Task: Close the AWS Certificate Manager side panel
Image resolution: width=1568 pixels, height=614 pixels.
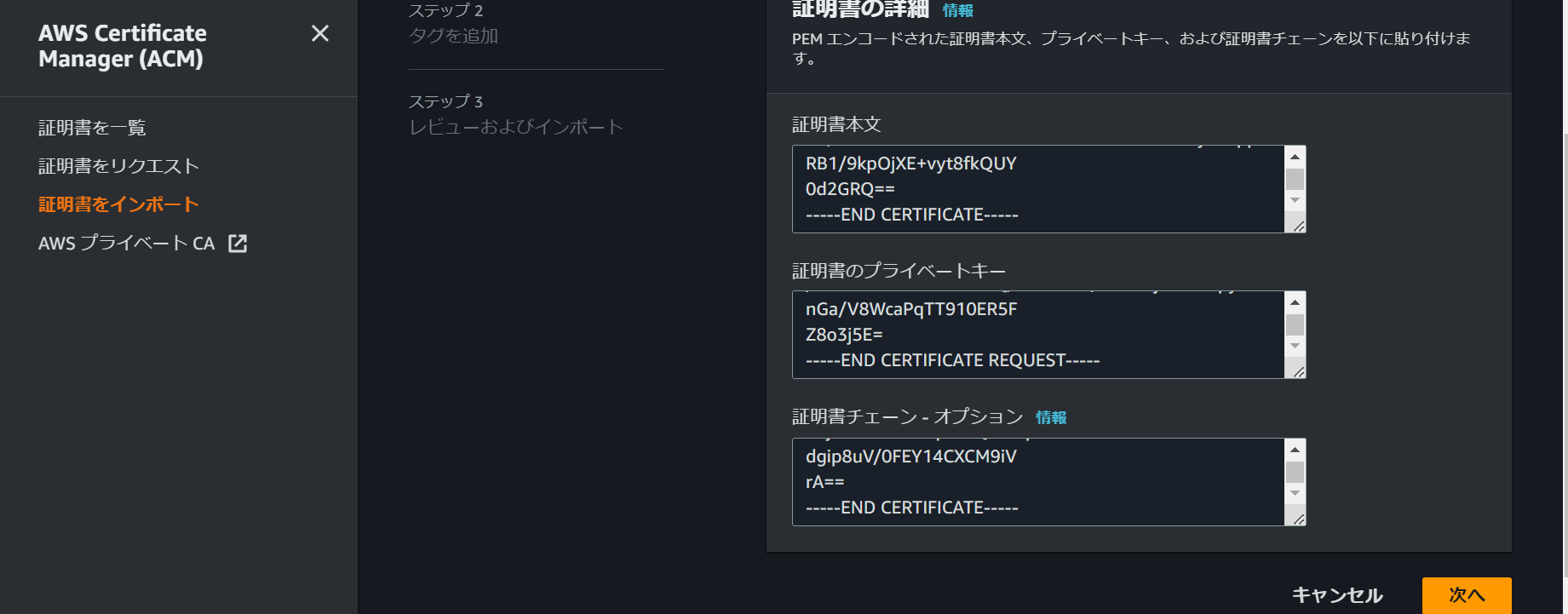Action: click(320, 33)
